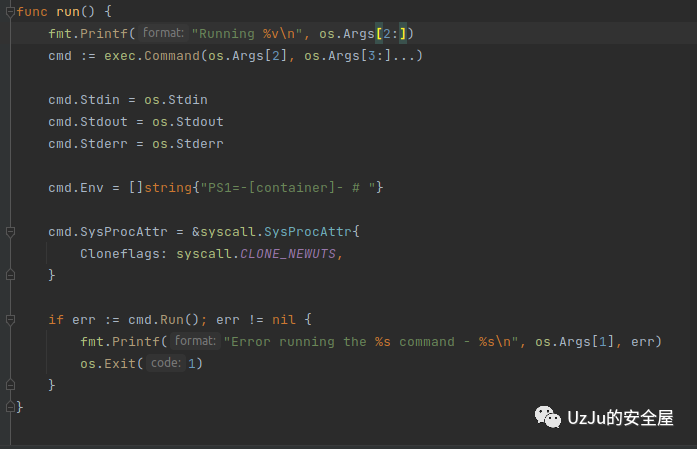The width and height of the screenshot is (697, 449).
Task: Click fold-end marker closing the if err block
Action: (x=11, y=385)
